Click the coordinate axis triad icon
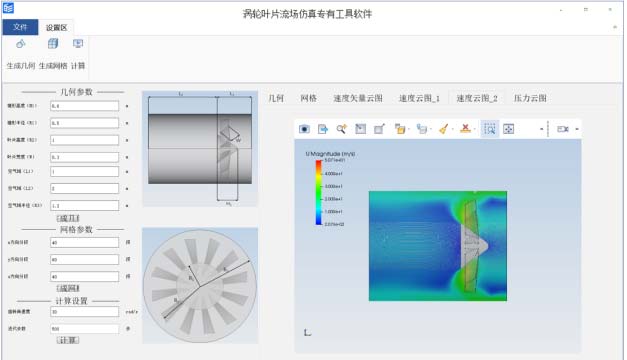This screenshot has height=360, width=627. 307,332
